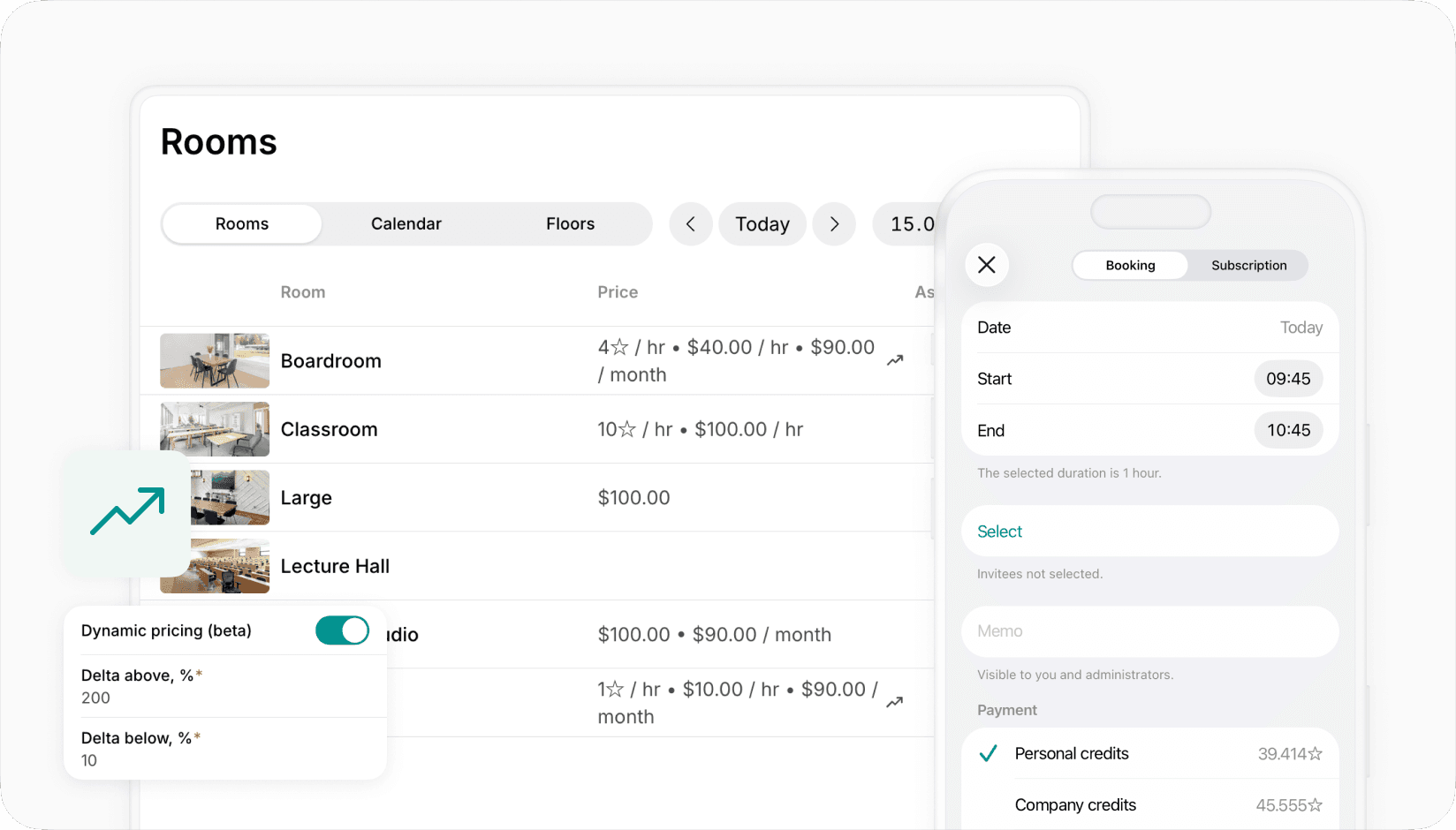1456x830 pixels.
Task: Click the star icon next to Personal credits balance
Action: (1316, 753)
